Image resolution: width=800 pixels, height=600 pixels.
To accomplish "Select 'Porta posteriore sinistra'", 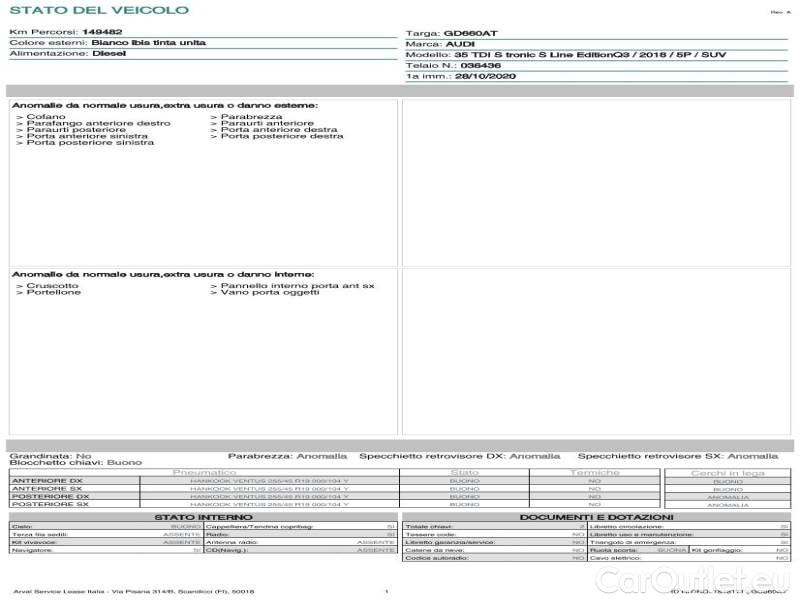I will click(x=90, y=142).
